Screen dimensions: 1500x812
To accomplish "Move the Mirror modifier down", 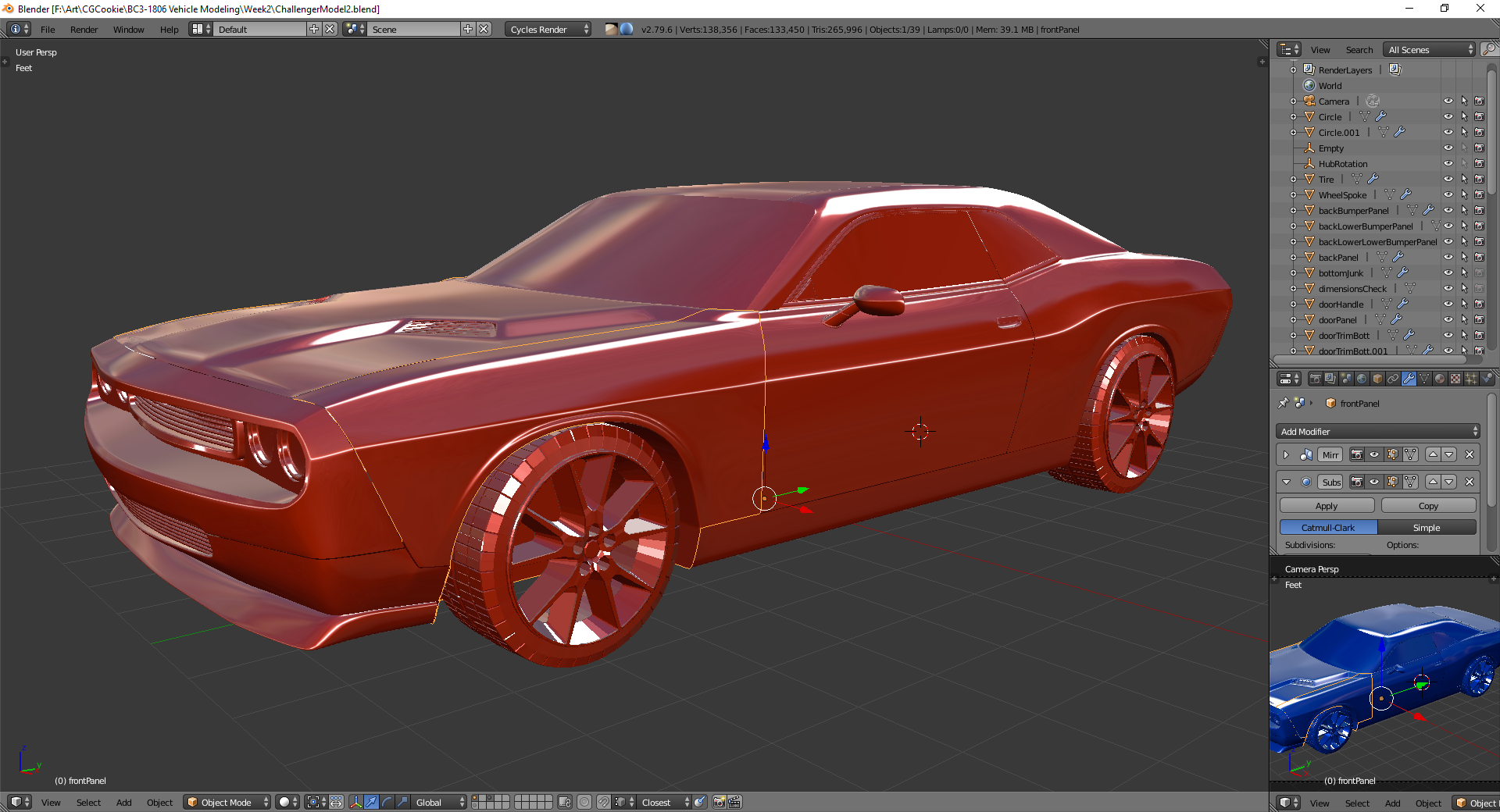I will 1449,454.
